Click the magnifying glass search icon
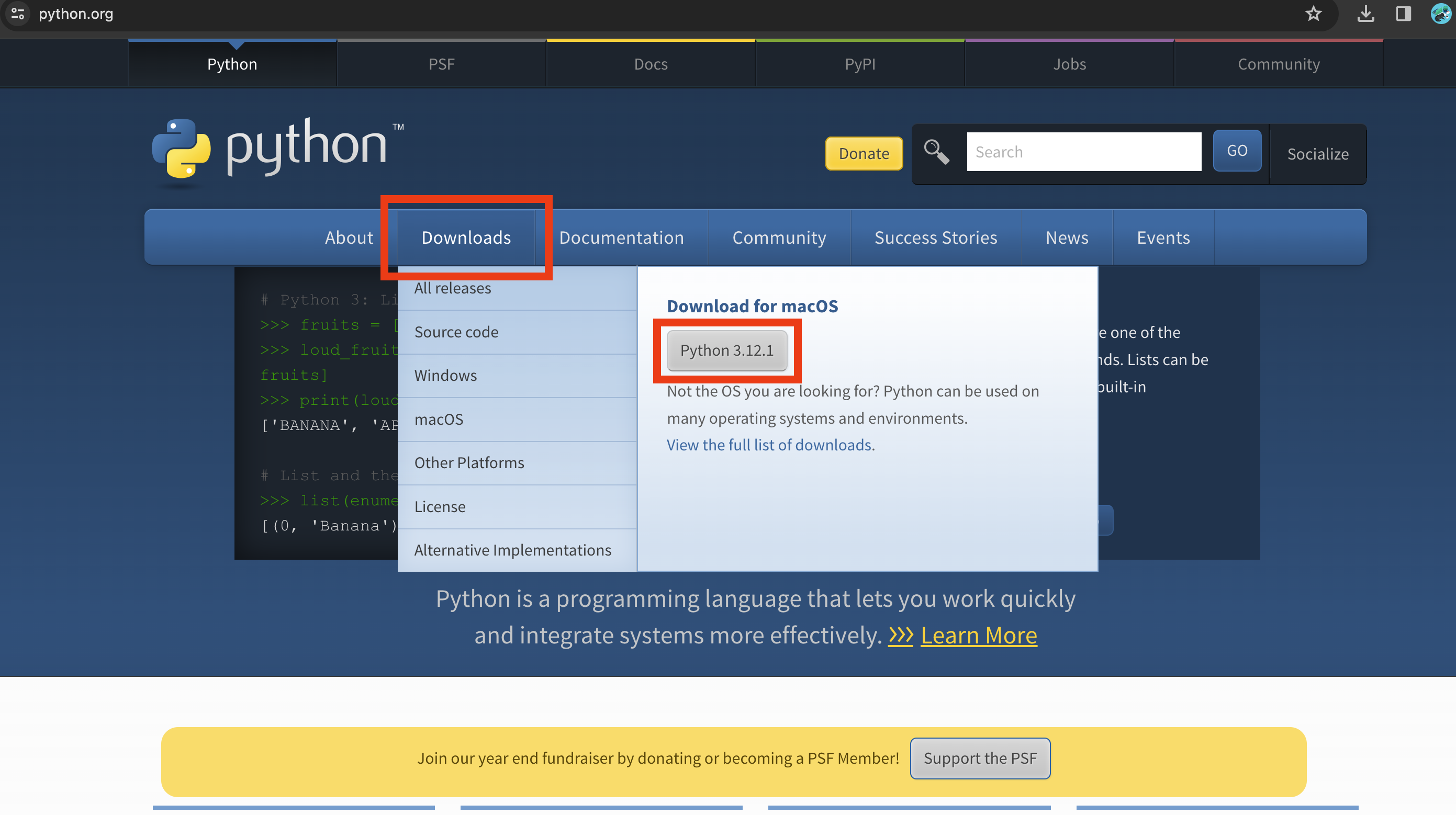The width and height of the screenshot is (1456, 815). click(x=936, y=152)
